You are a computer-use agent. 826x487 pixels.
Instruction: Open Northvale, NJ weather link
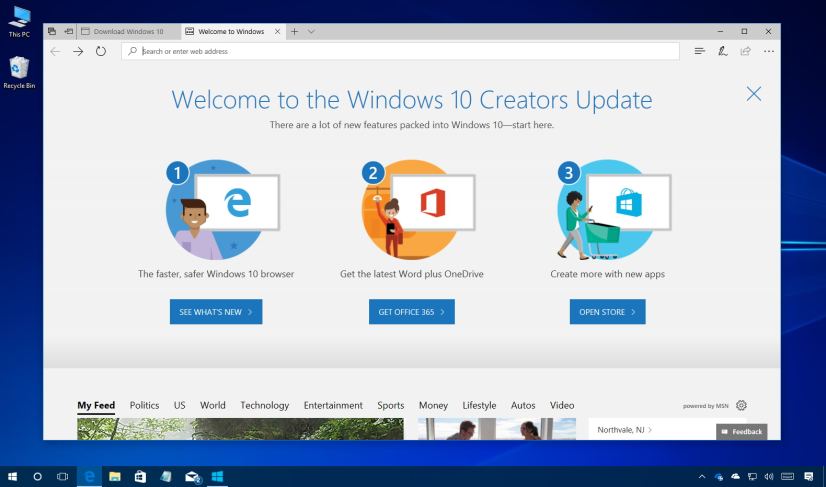[x=624, y=430]
